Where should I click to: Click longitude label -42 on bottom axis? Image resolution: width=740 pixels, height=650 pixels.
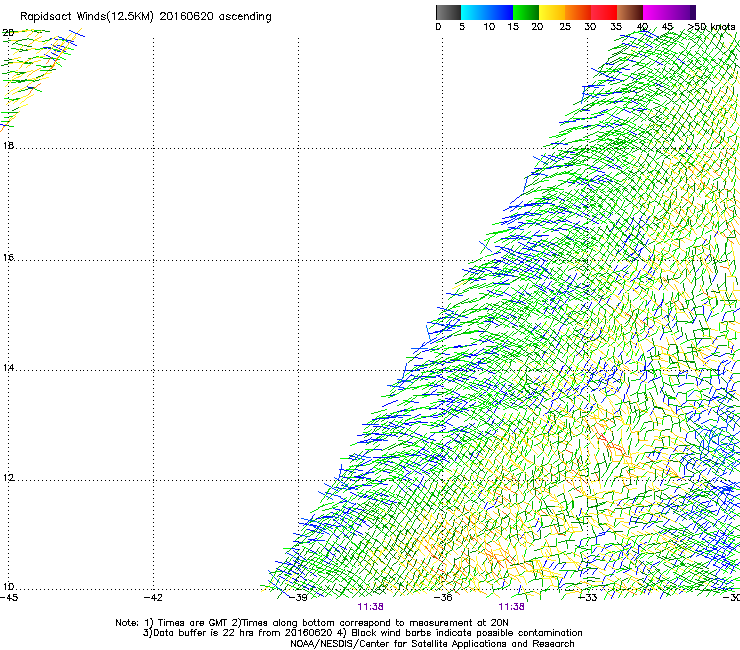153,598
